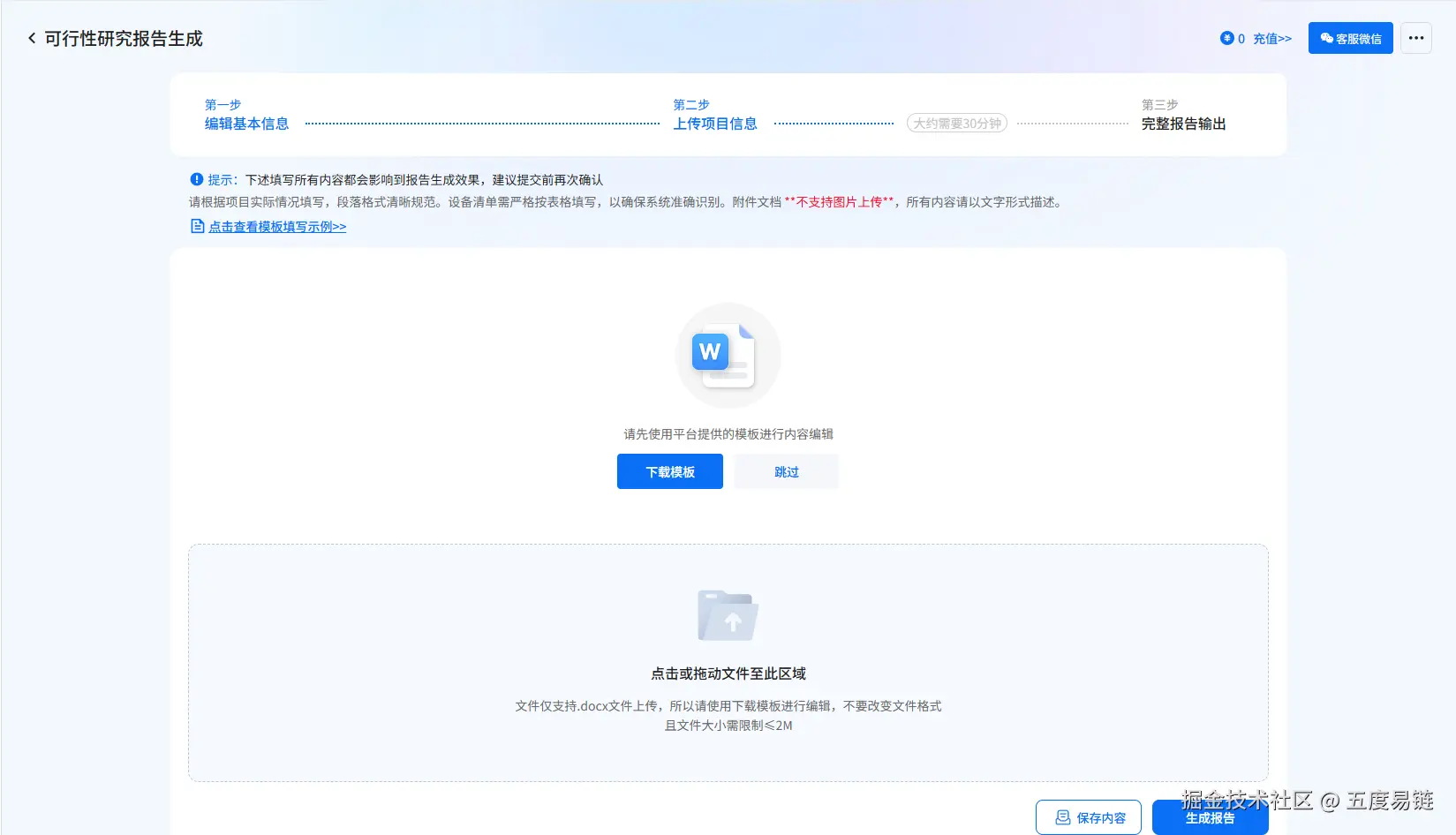Click the folder upload icon
The height and width of the screenshot is (835, 1456).
coord(728,615)
